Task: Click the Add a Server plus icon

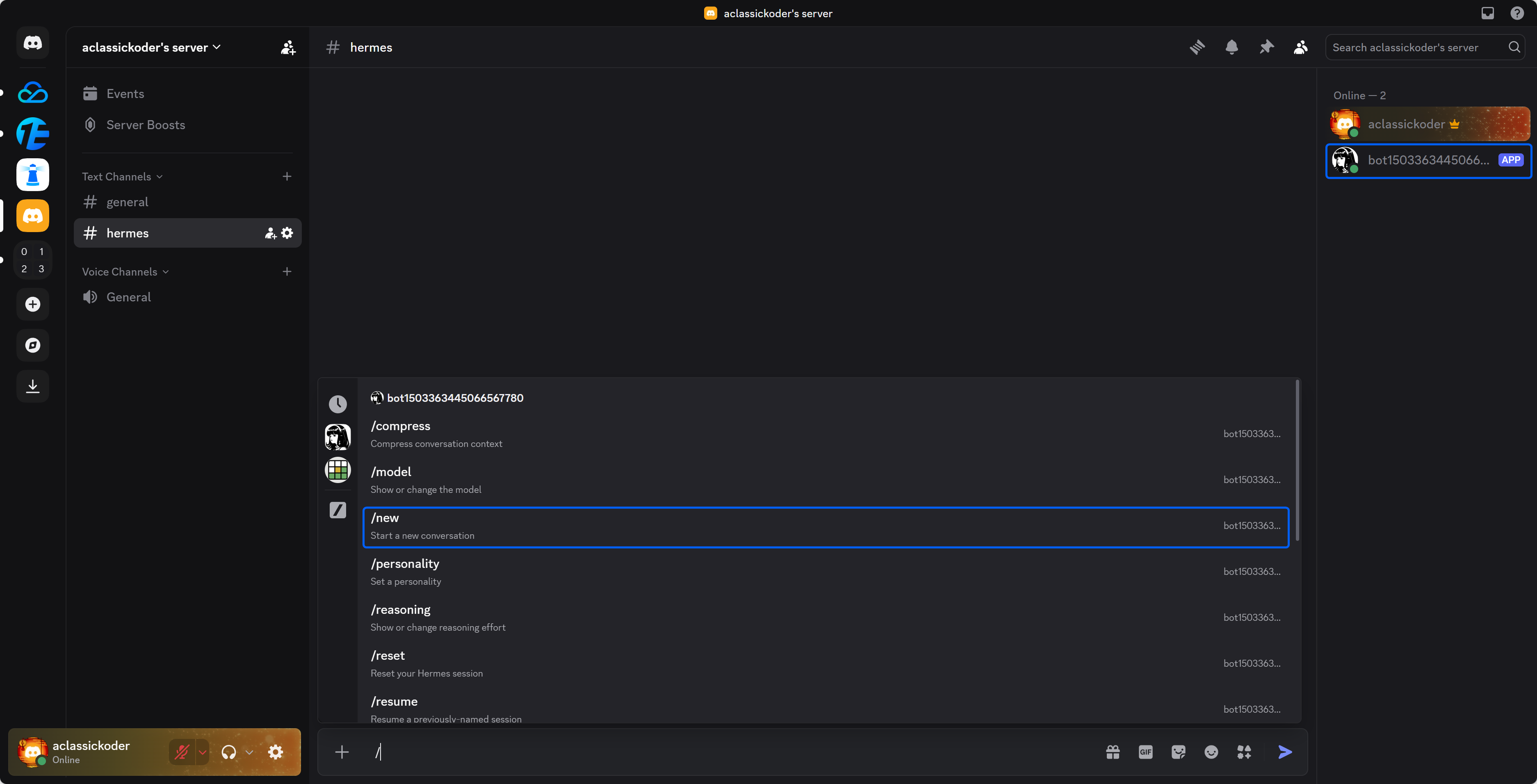Action: pos(33,304)
